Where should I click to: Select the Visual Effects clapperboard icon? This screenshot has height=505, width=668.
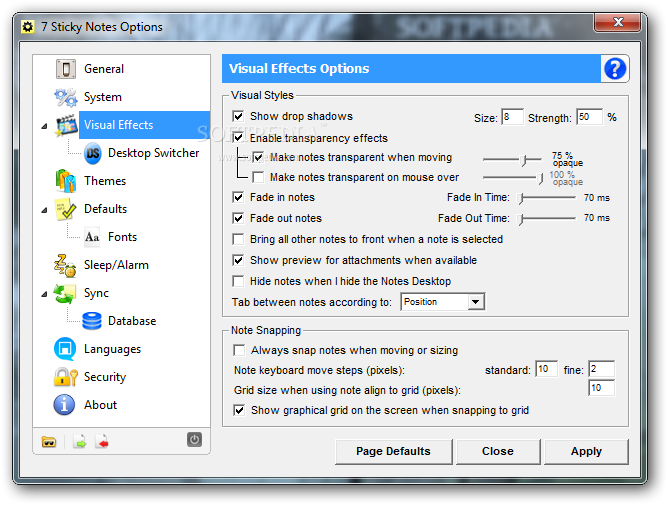point(66,125)
